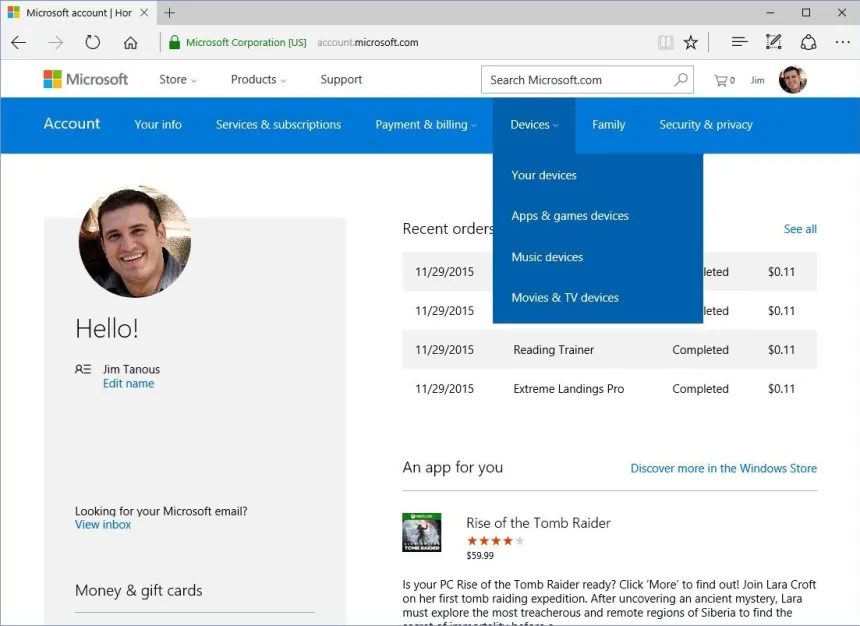Close the Microsoft account tab
This screenshot has height=626, width=860.
pos(144,12)
